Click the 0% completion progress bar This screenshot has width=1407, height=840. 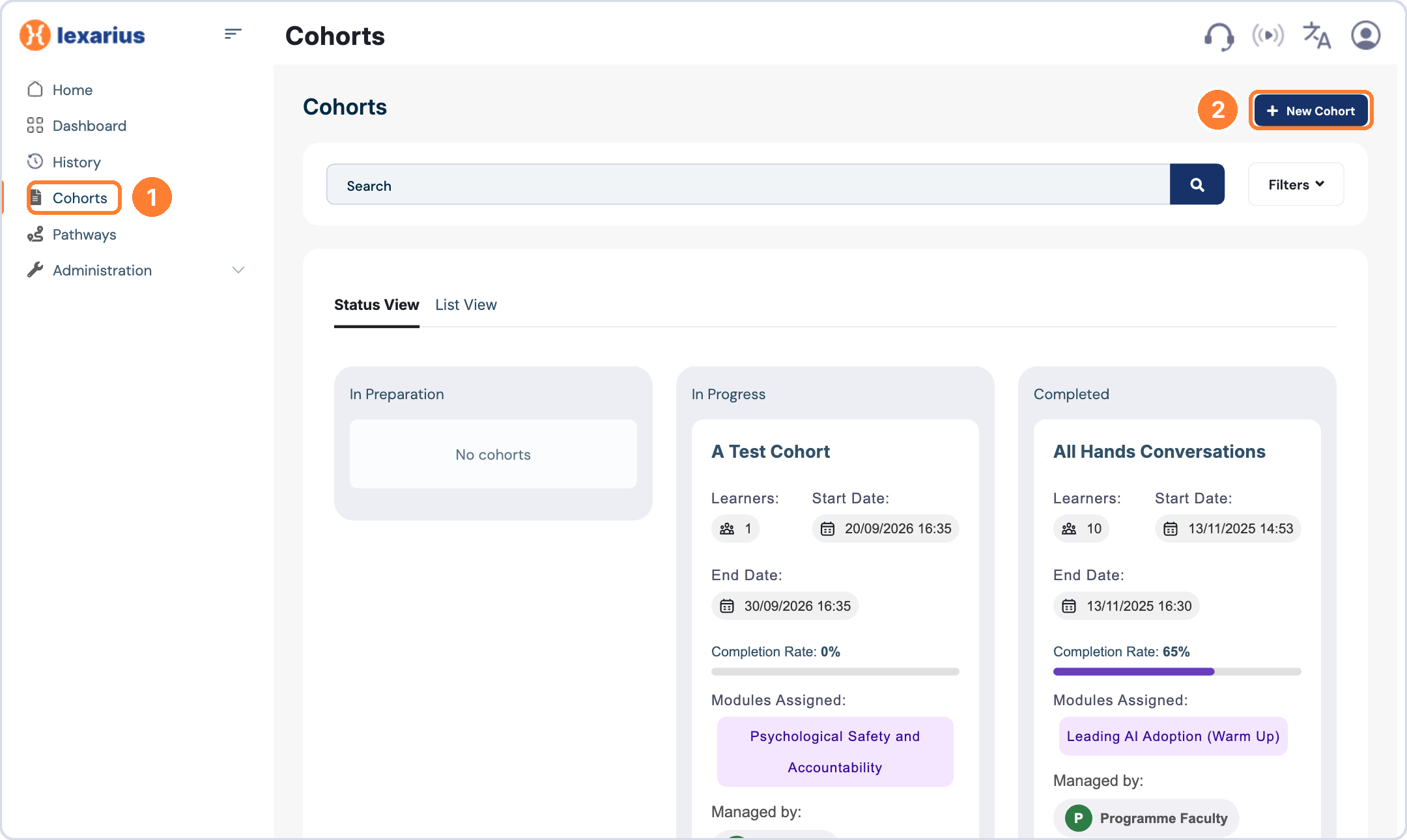pos(835,671)
